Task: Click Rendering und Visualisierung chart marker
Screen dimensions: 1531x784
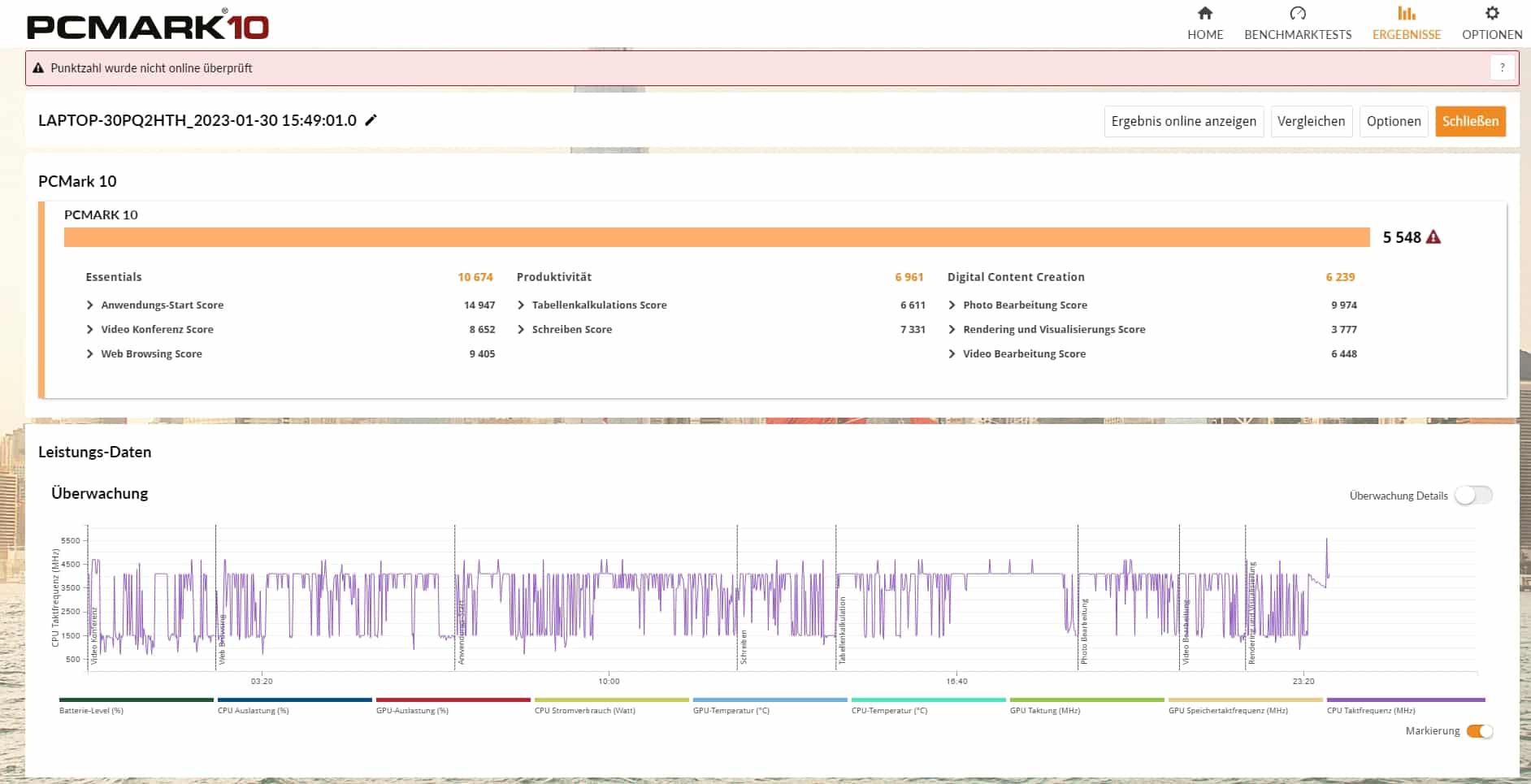Action: [x=1251, y=613]
